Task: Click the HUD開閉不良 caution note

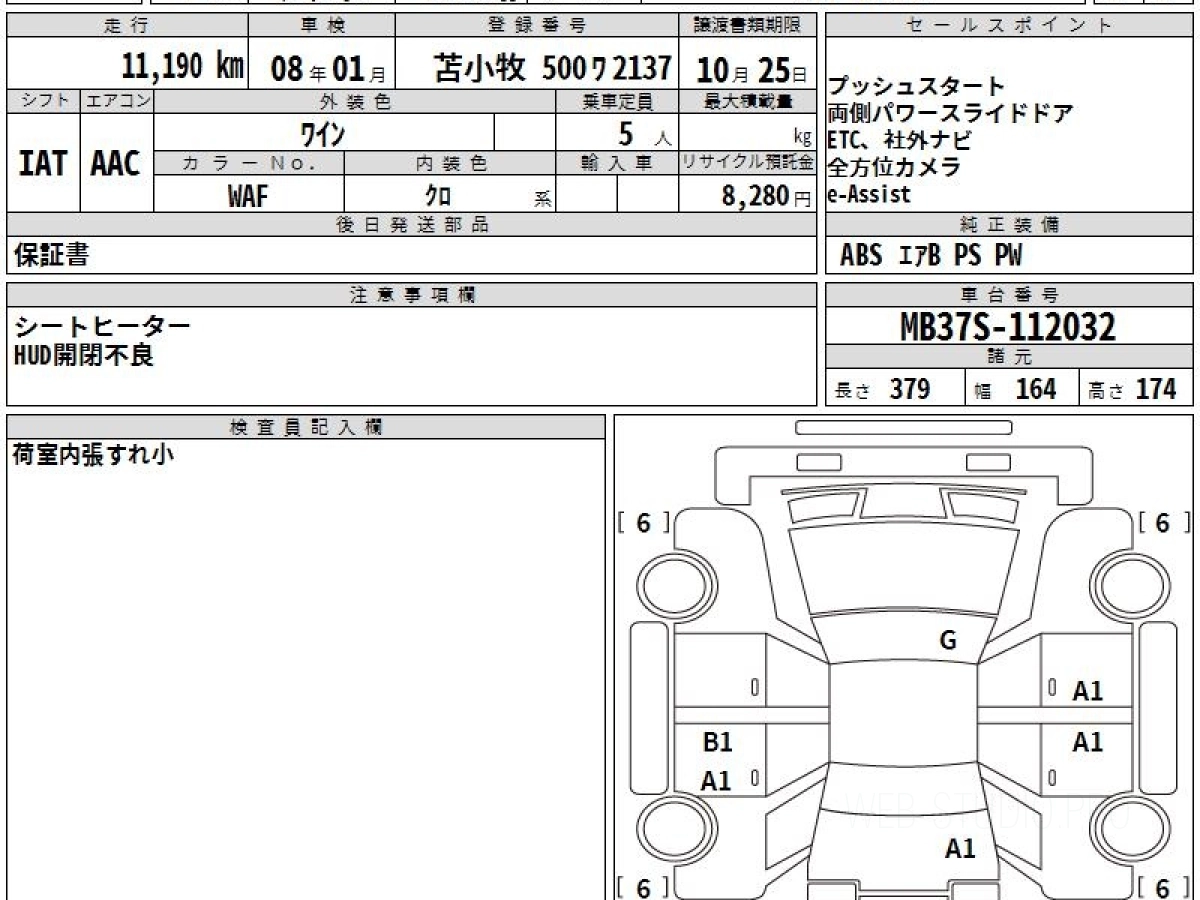Action: click(x=84, y=354)
